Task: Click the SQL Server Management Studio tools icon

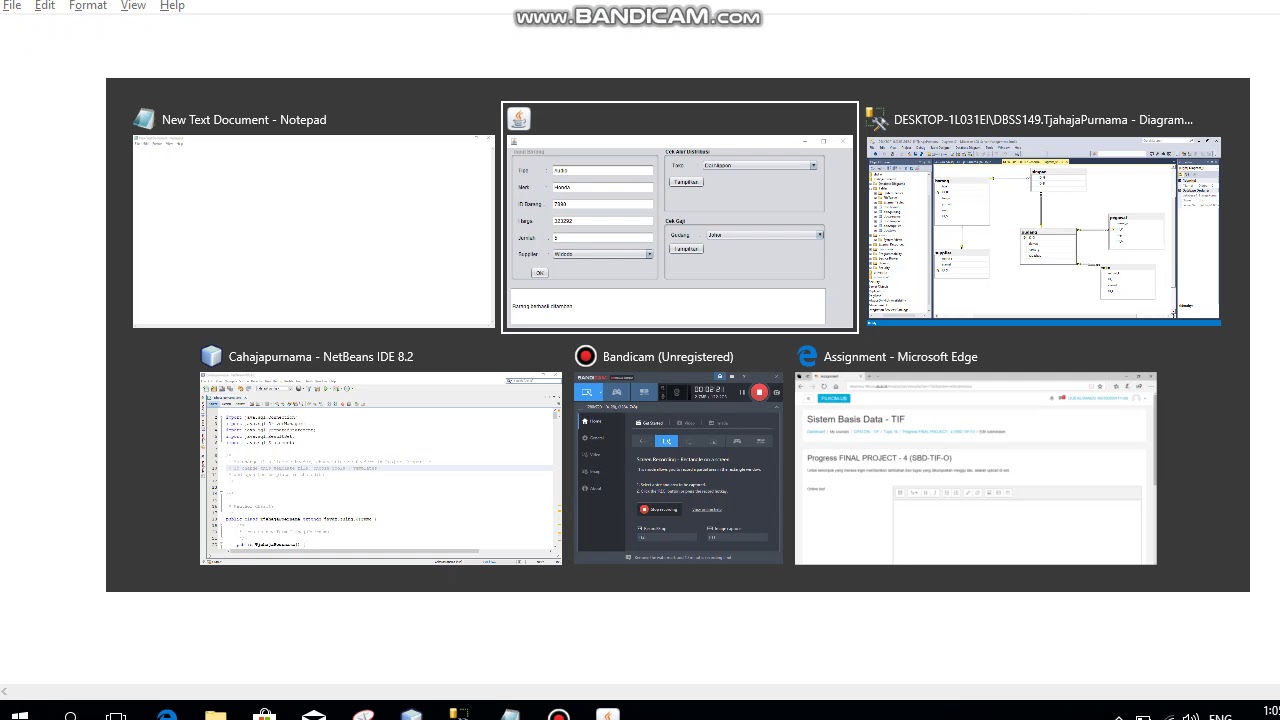Action: coord(877,120)
